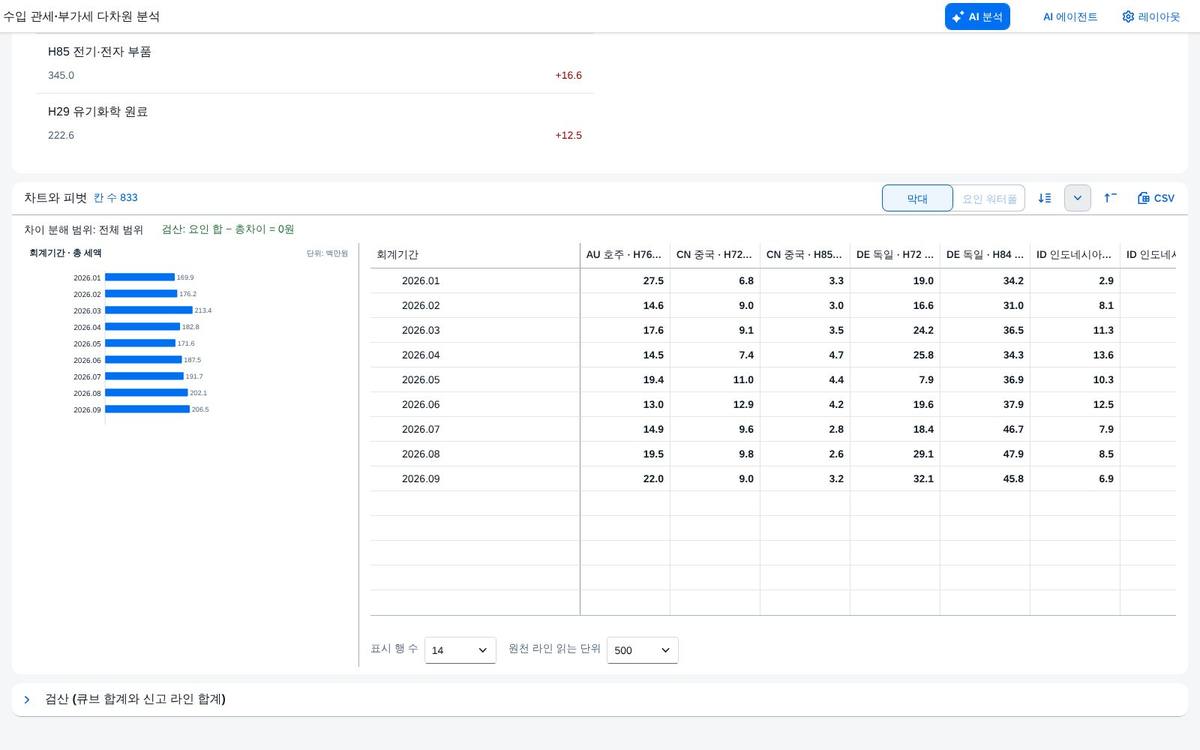
Task: Click the 회계기간 column header
Action: [475, 255]
